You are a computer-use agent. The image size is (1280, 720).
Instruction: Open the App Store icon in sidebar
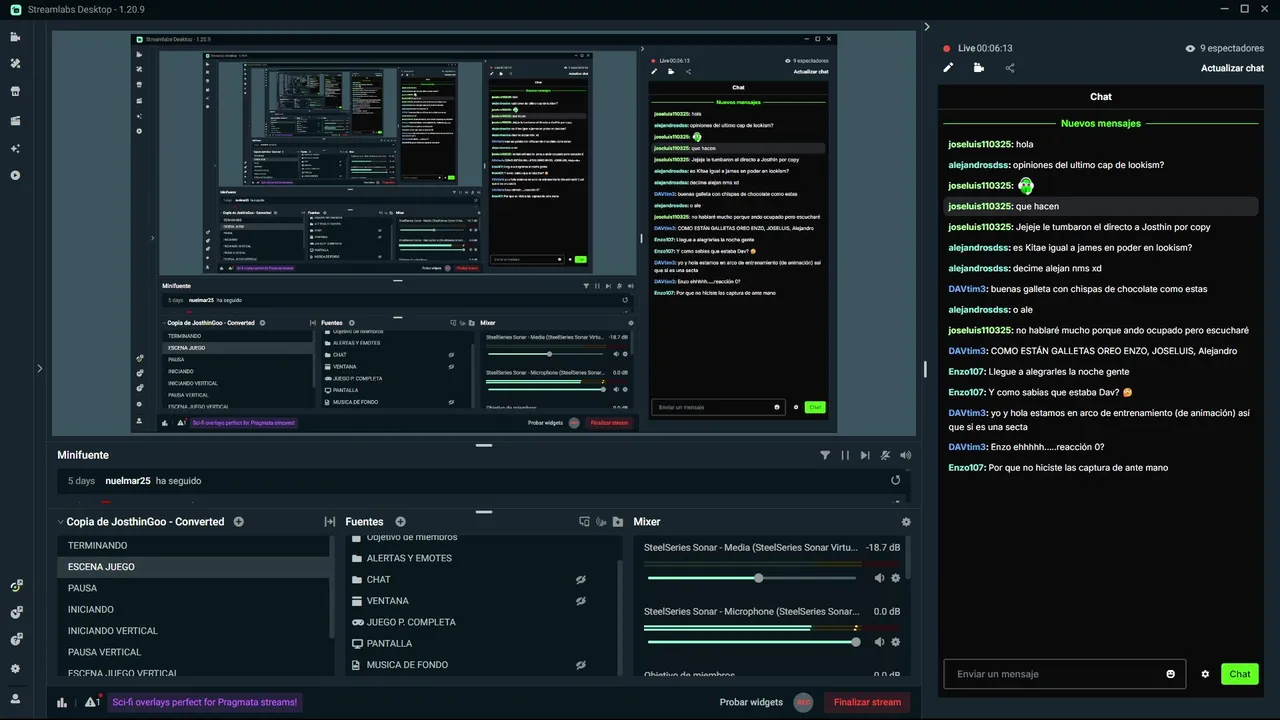(15, 91)
